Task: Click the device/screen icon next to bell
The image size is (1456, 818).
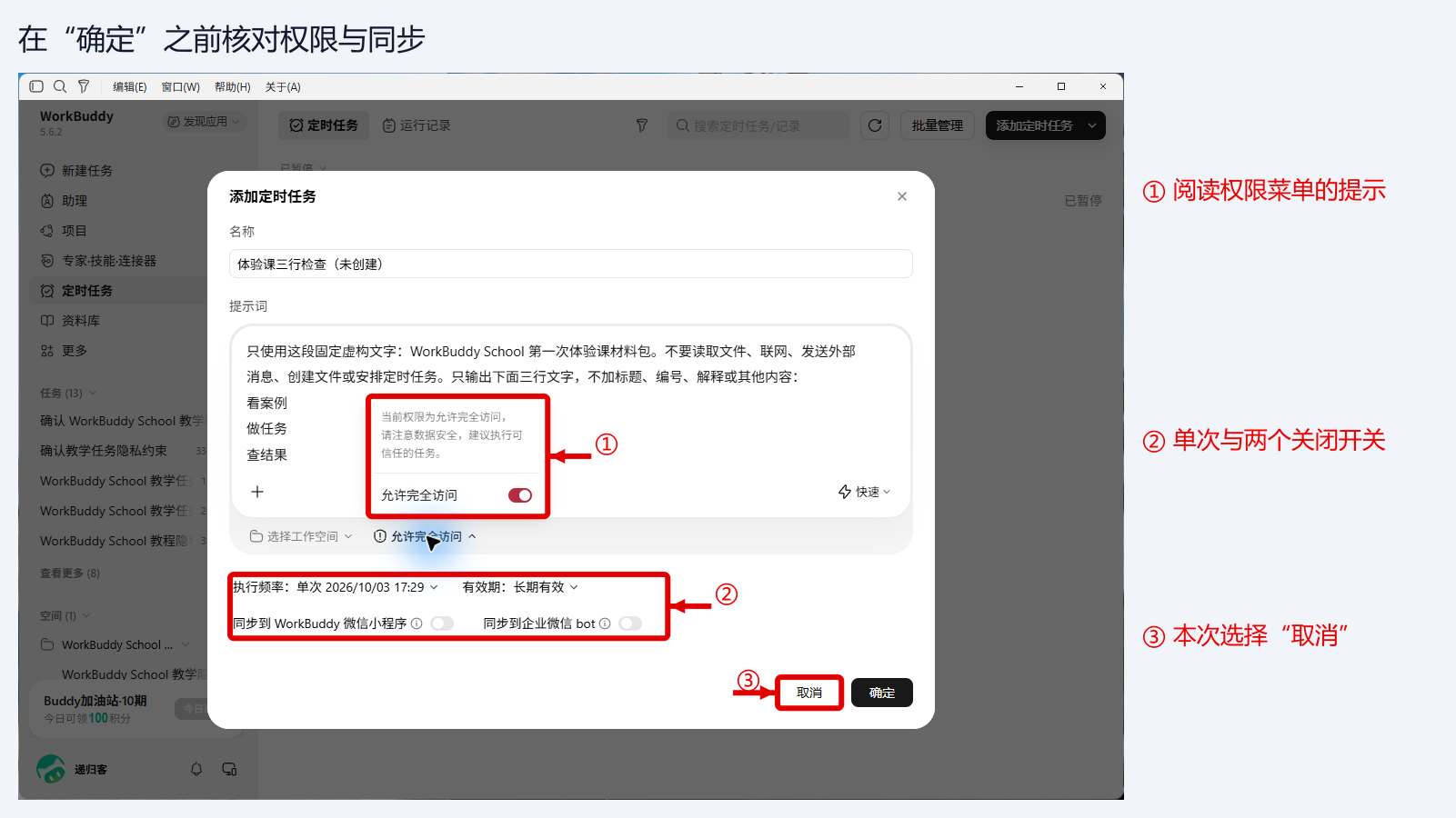Action: tap(229, 769)
